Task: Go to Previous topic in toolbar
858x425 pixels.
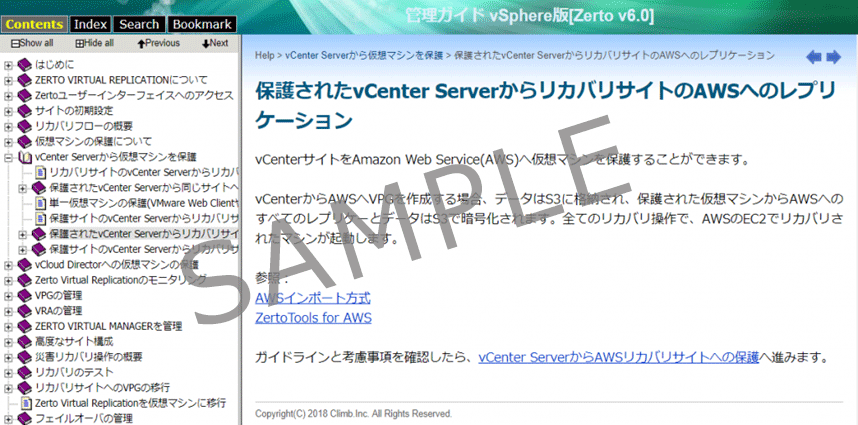Action: point(158,43)
